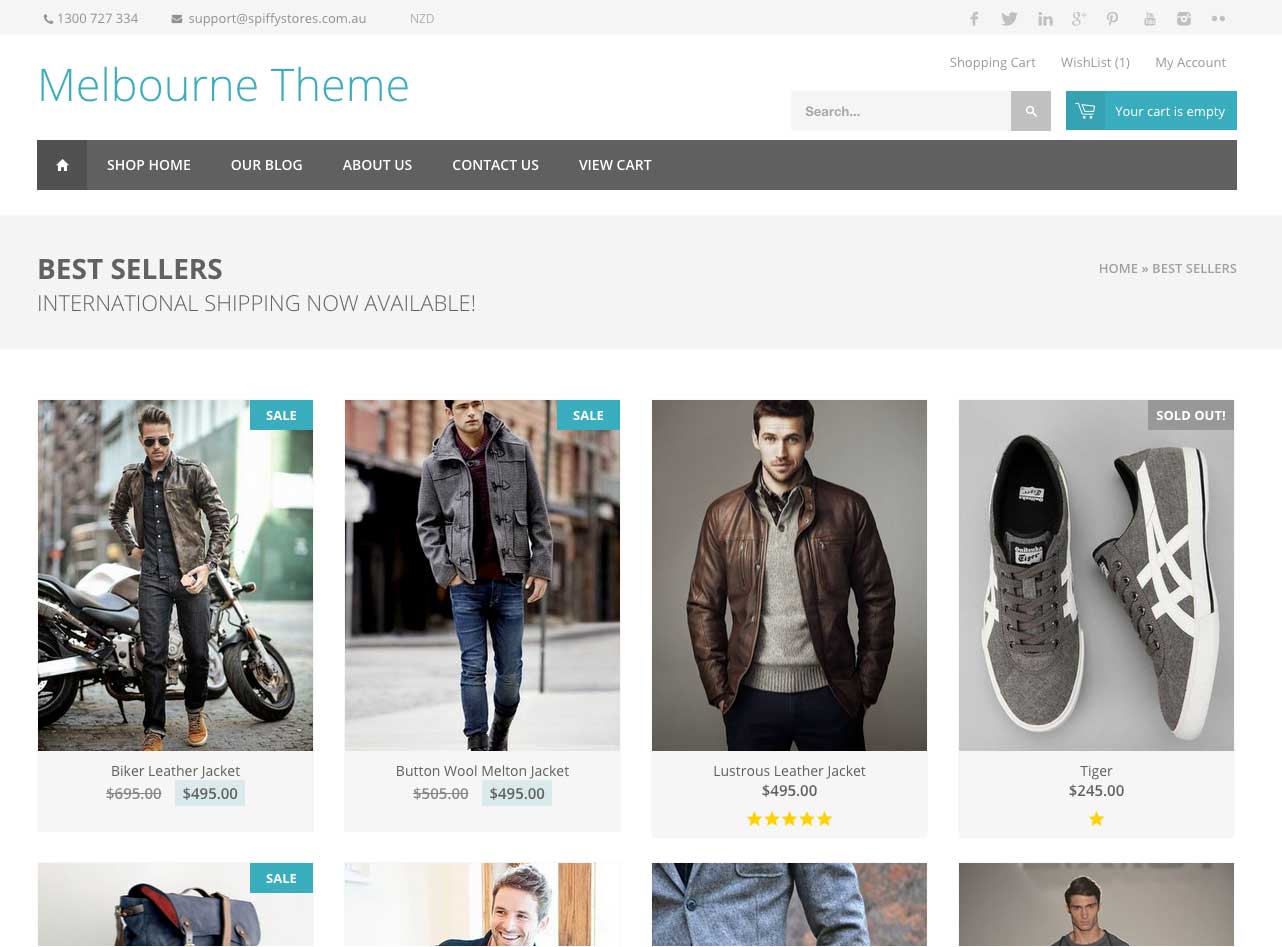This screenshot has width=1282, height=947.
Task: Click the home icon in navigation bar
Action: point(62,165)
